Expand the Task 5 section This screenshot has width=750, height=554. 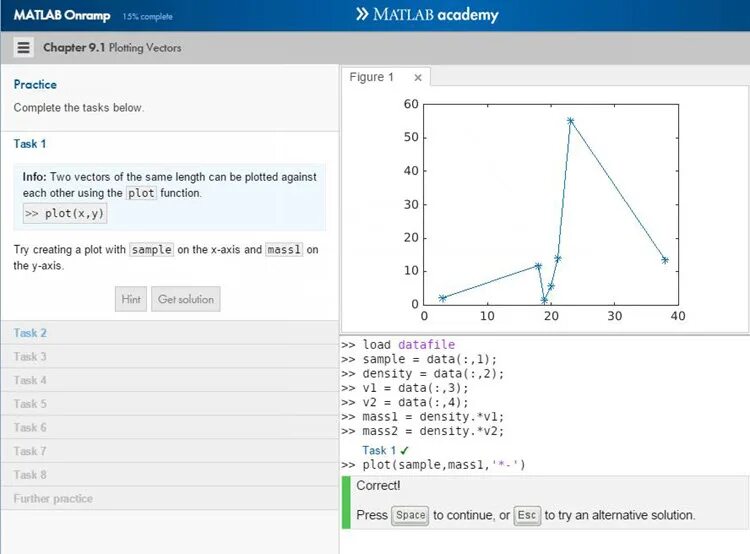coord(170,404)
